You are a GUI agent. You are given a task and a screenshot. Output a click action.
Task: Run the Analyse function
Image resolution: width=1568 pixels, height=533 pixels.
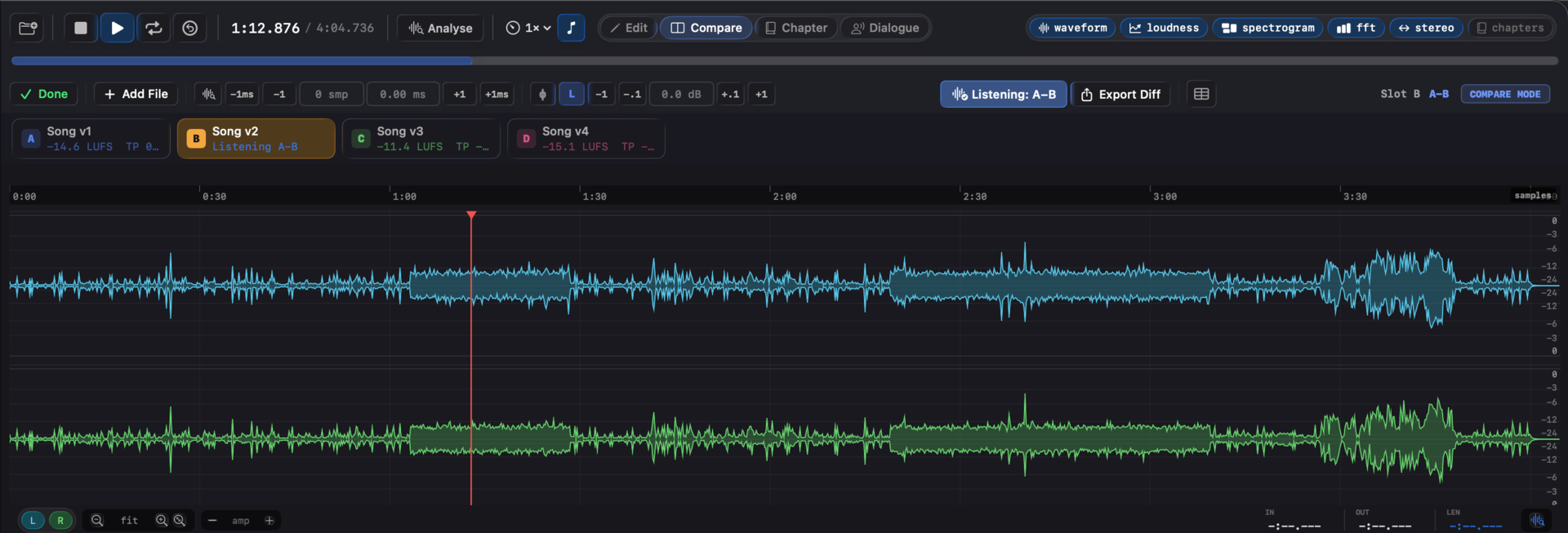coord(440,28)
